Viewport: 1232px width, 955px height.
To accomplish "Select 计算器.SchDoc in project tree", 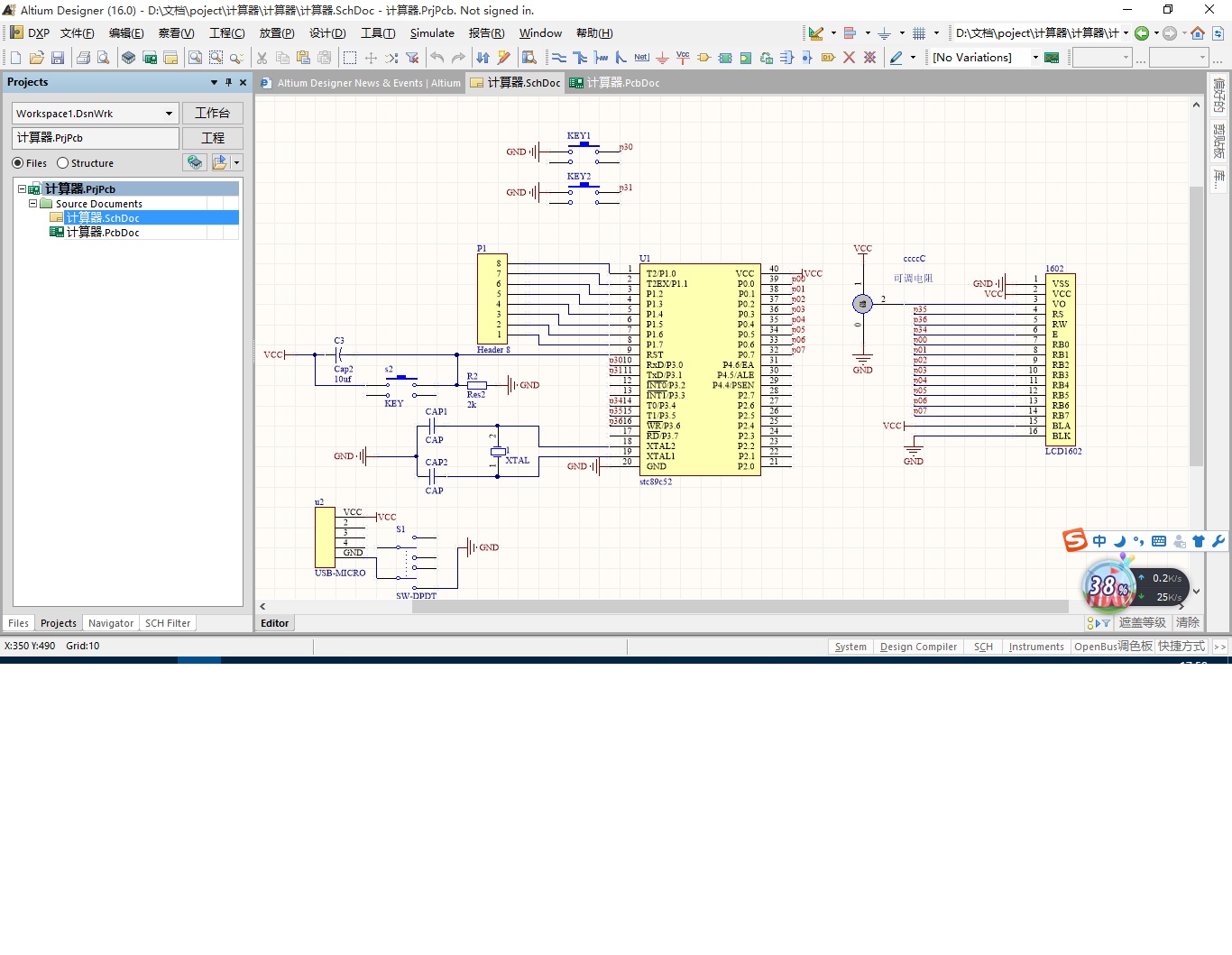I will point(102,218).
